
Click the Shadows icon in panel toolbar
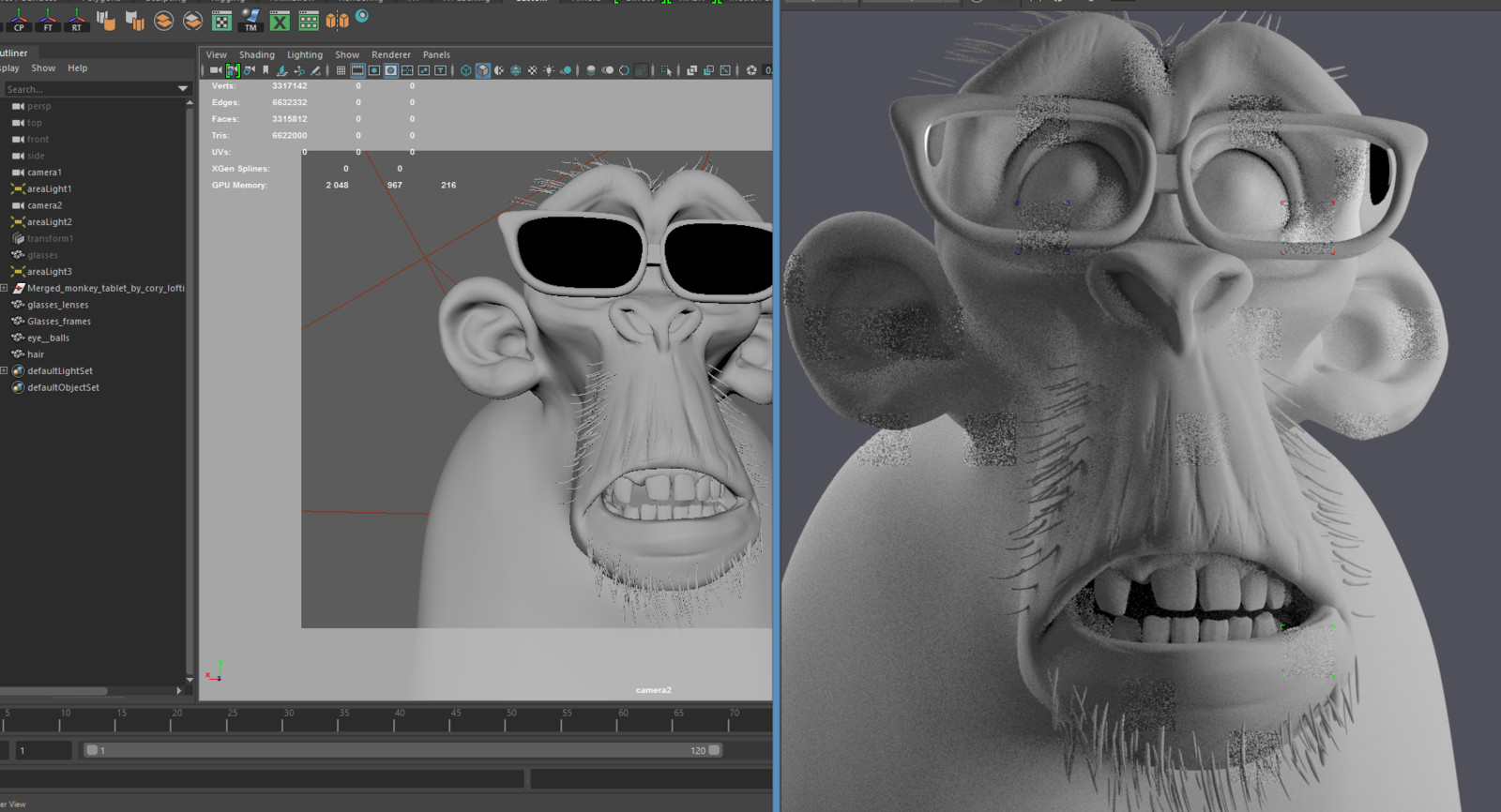pyautogui.click(x=566, y=70)
